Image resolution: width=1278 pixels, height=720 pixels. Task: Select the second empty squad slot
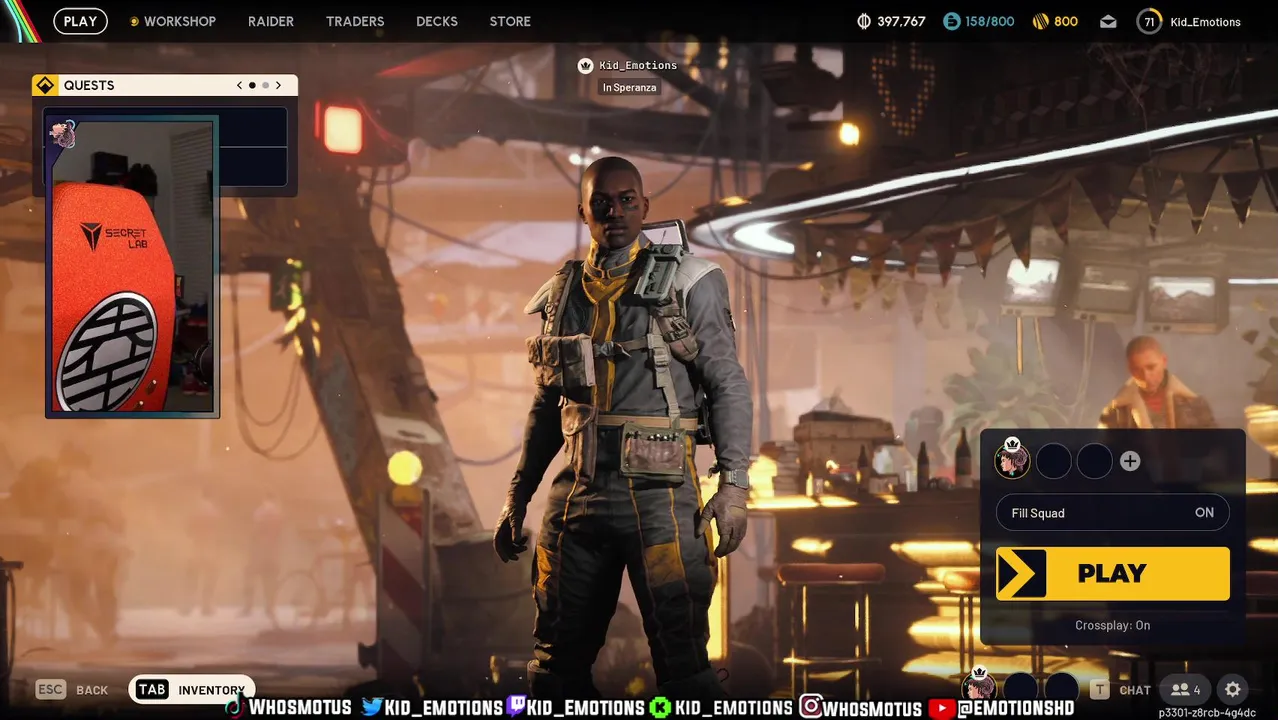coord(1054,461)
